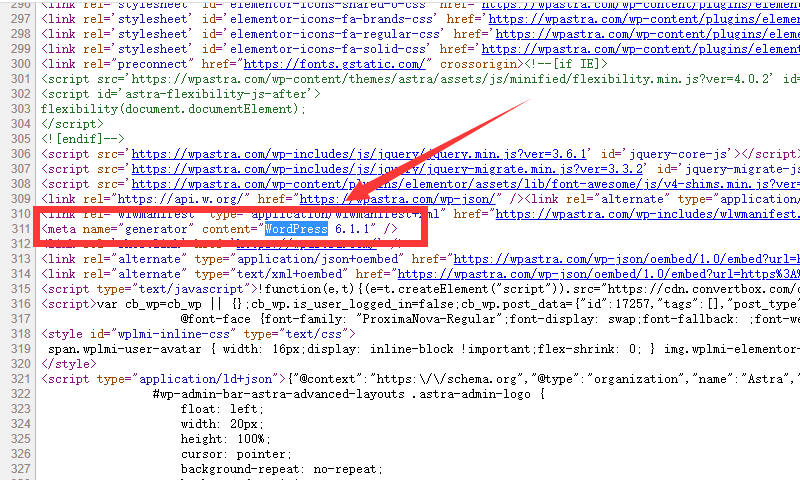Viewport: 800px width, 480px height.
Task: Open the wlwmanifest href link
Action: point(658,213)
